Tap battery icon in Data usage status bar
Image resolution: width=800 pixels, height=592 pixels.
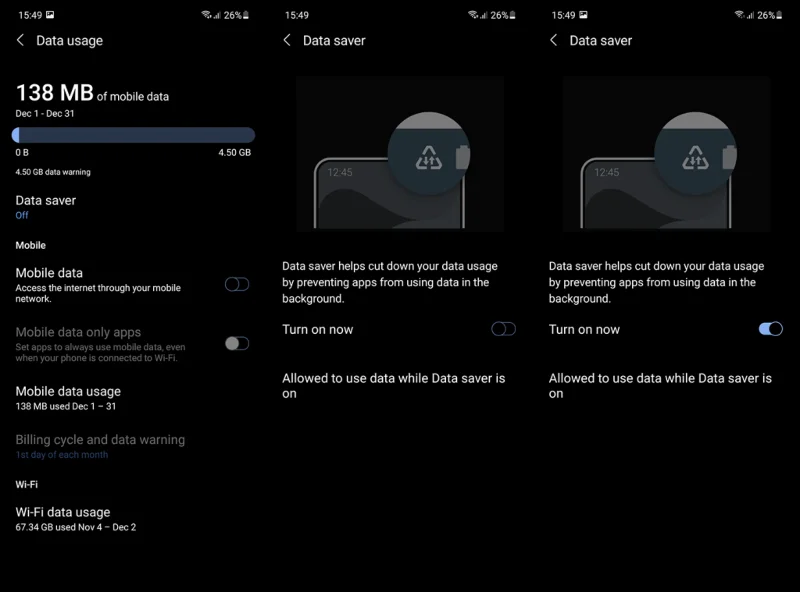point(246,15)
